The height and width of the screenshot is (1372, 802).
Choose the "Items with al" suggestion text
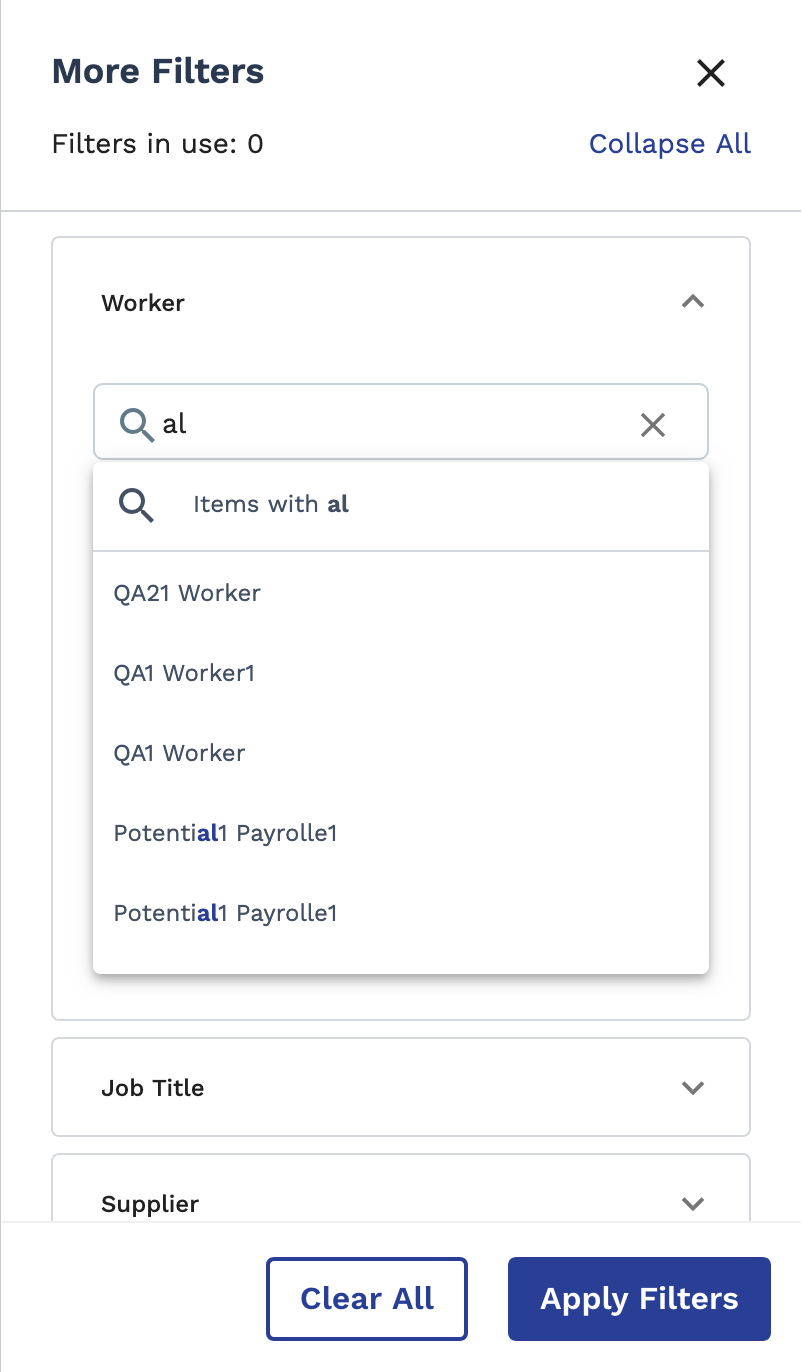tap(271, 504)
